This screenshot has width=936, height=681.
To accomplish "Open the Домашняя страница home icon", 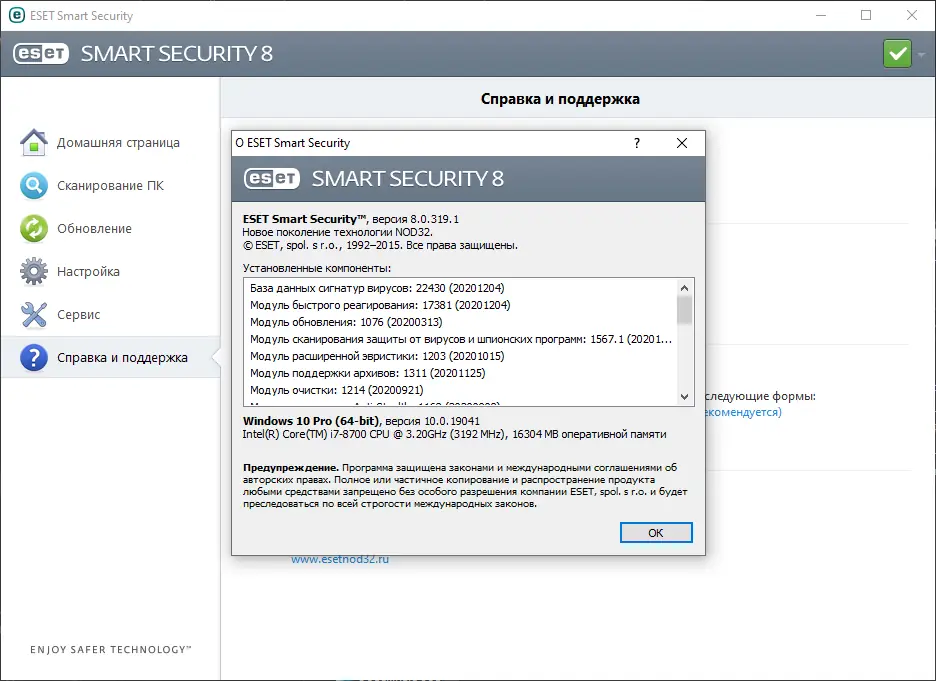I will click(34, 141).
